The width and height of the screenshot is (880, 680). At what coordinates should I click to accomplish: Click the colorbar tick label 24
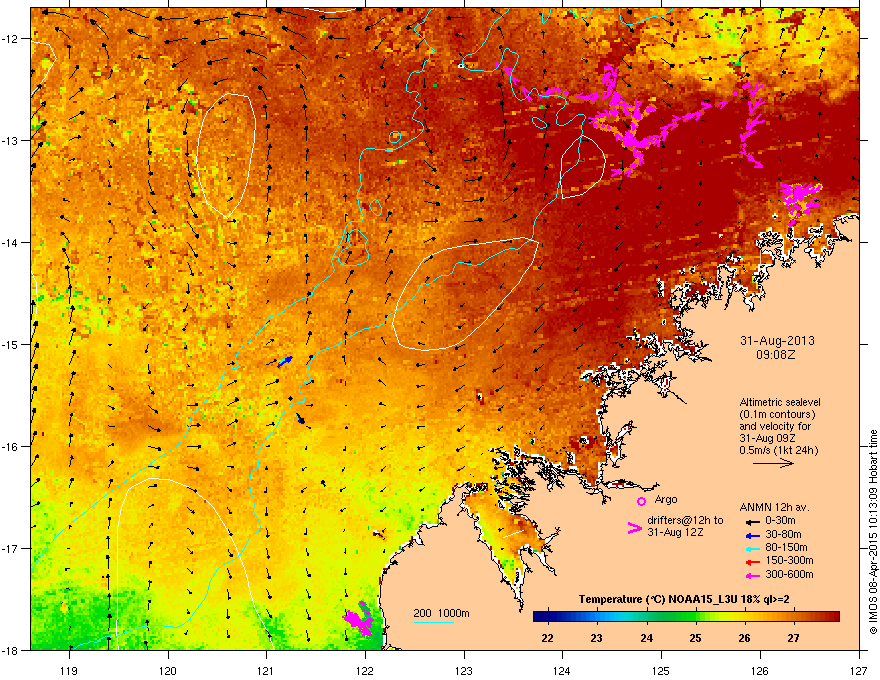pos(647,638)
